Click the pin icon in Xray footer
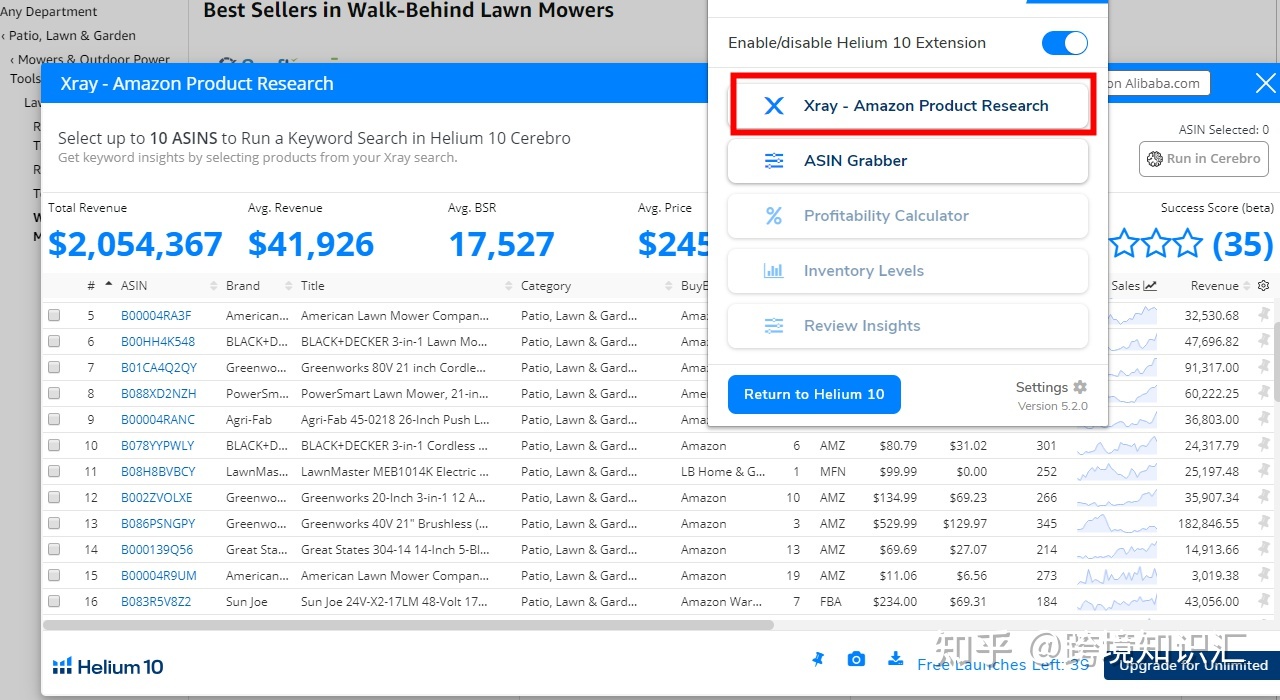 [818, 659]
